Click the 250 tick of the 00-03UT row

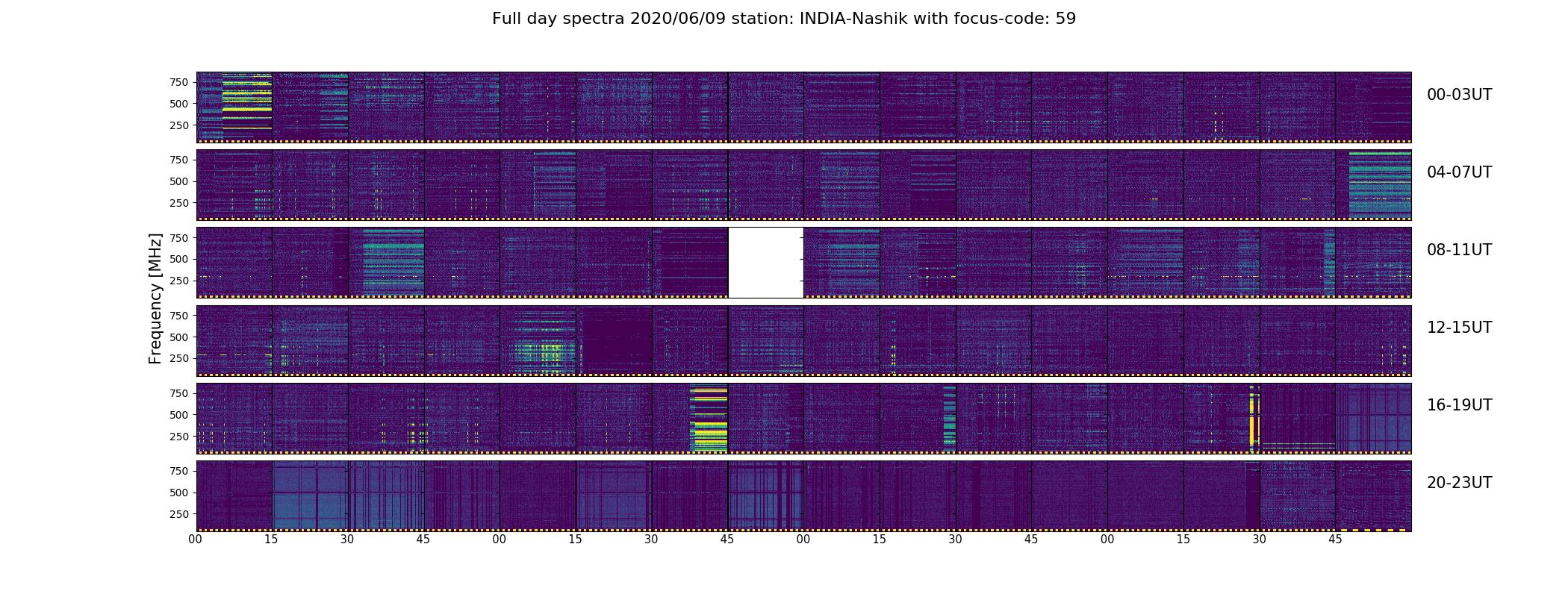pyautogui.click(x=179, y=125)
